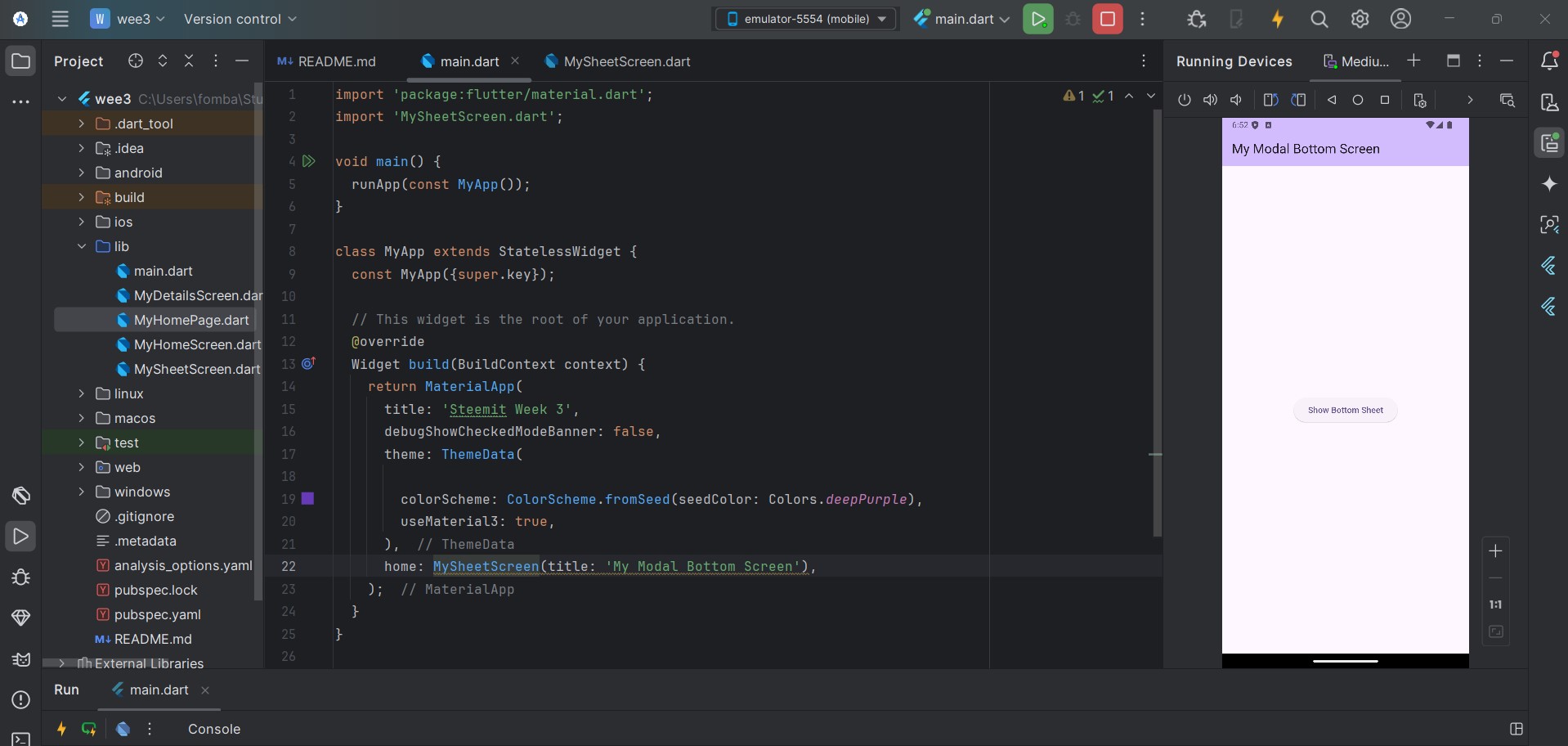Image resolution: width=1568 pixels, height=746 pixels.
Task: Toggle the Running Devices tool window button
Action: (x=1549, y=143)
